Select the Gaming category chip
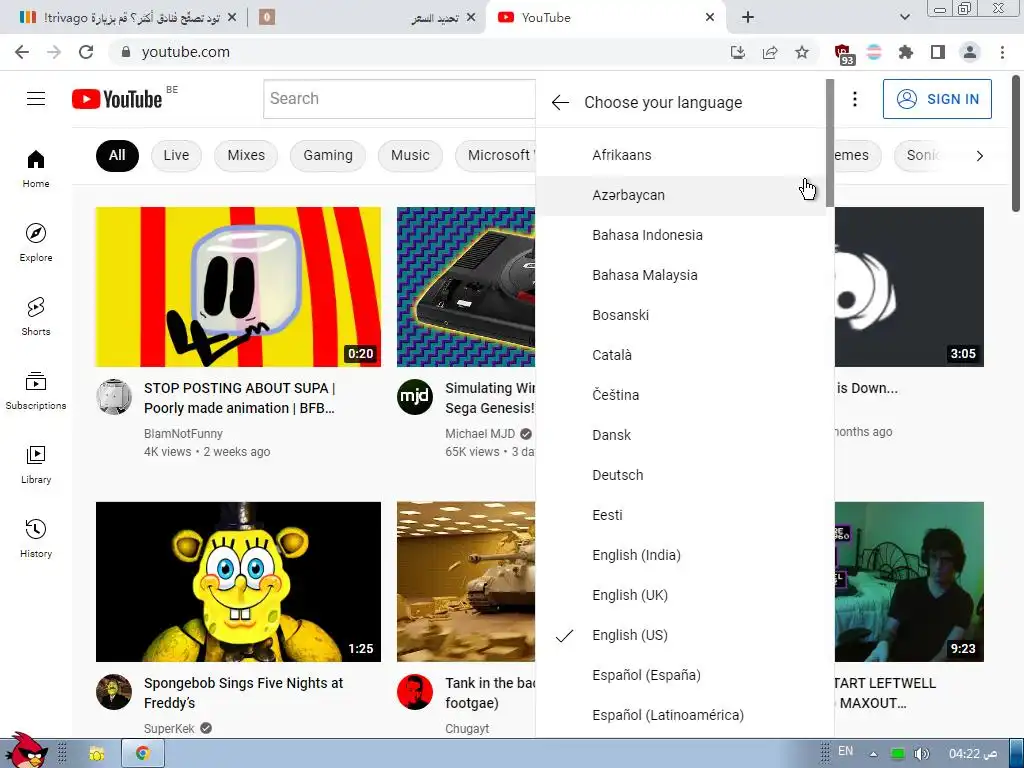 (328, 155)
